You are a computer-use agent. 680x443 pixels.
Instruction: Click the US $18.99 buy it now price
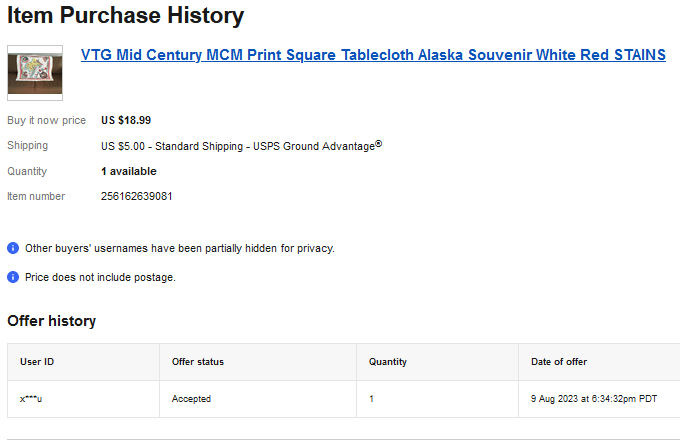click(126, 120)
